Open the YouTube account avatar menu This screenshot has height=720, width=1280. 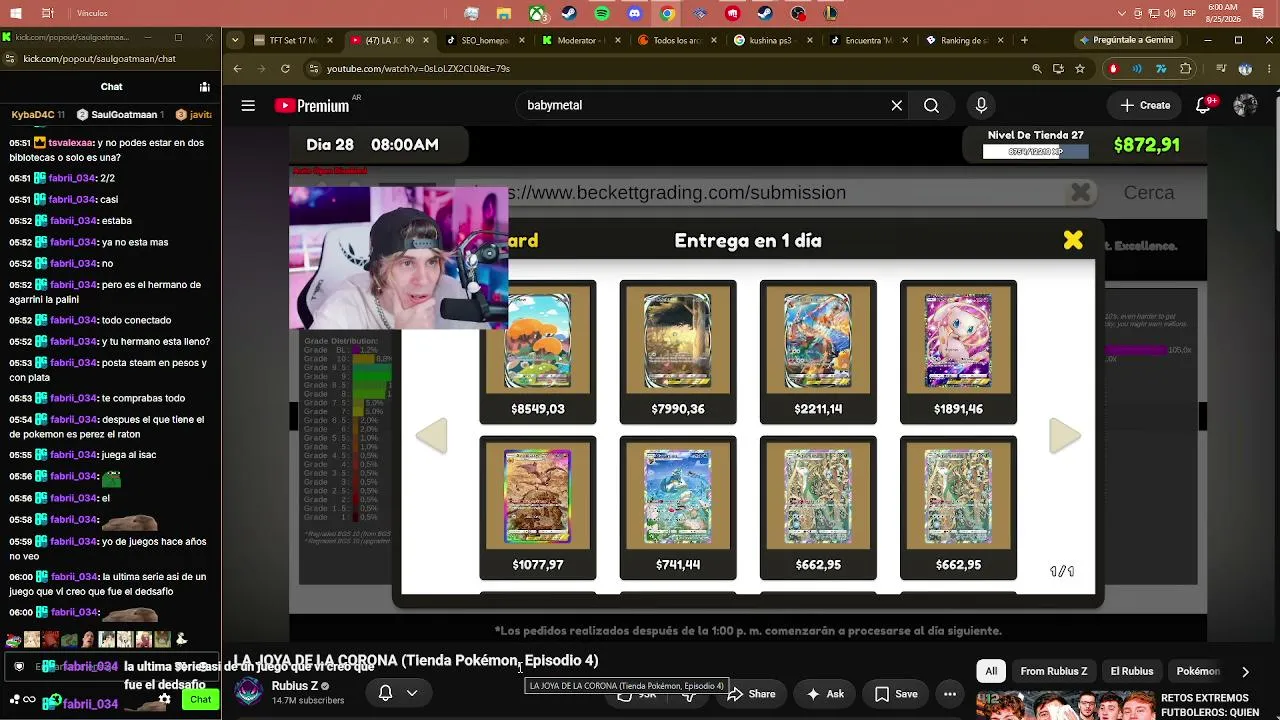pyautogui.click(x=1245, y=105)
